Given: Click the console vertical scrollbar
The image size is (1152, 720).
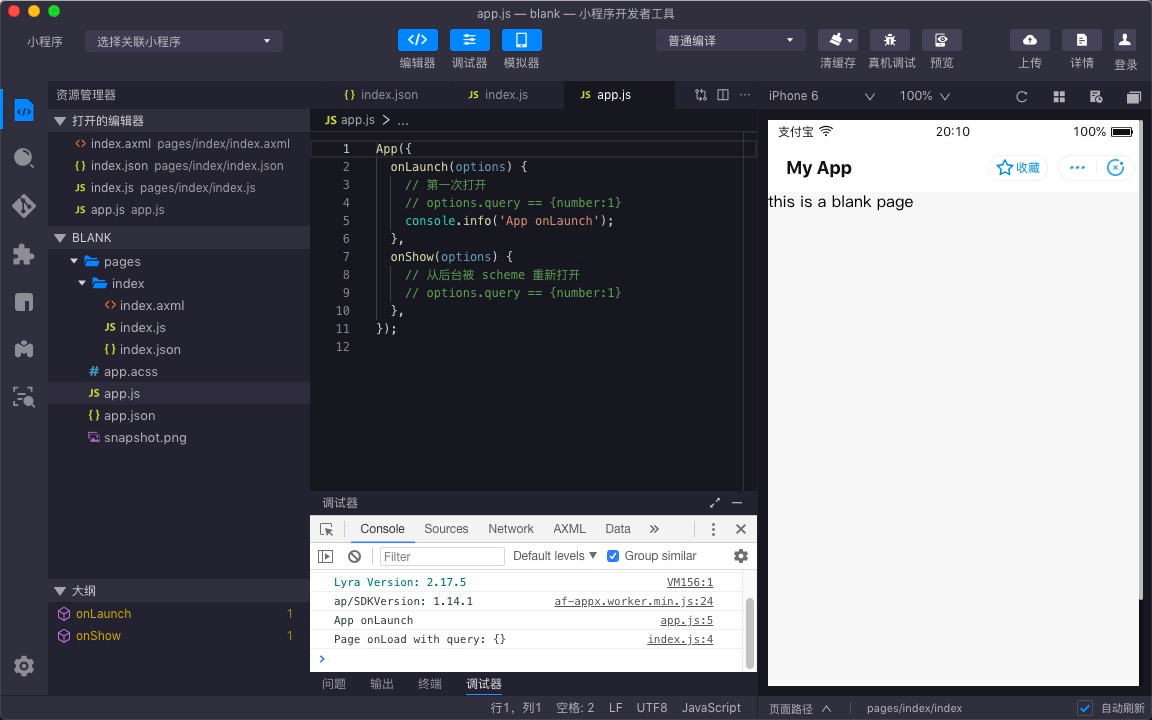Looking at the screenshot, I should click(750, 633).
